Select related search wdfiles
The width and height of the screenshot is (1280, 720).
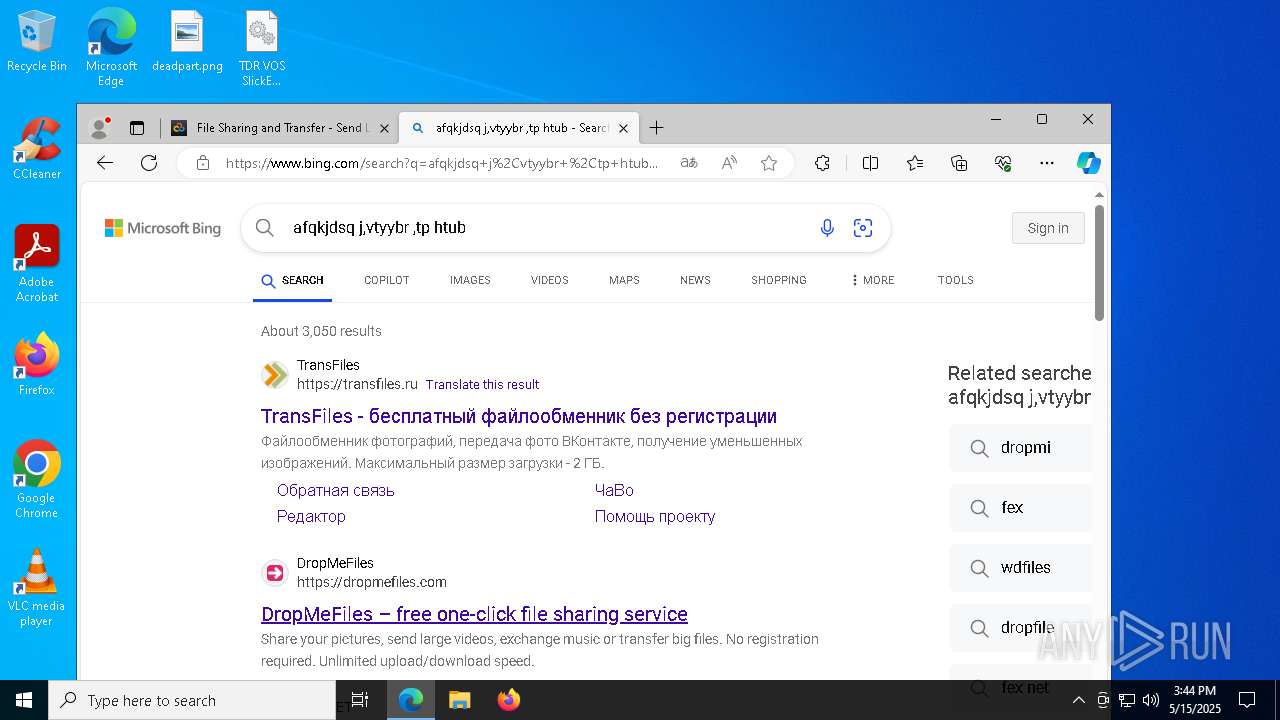point(1020,568)
